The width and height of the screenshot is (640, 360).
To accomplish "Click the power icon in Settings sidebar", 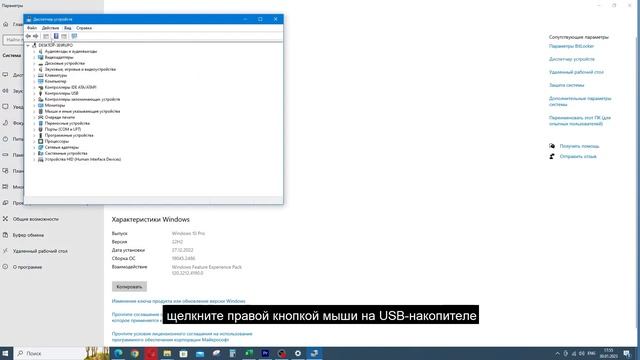I will tap(5, 139).
